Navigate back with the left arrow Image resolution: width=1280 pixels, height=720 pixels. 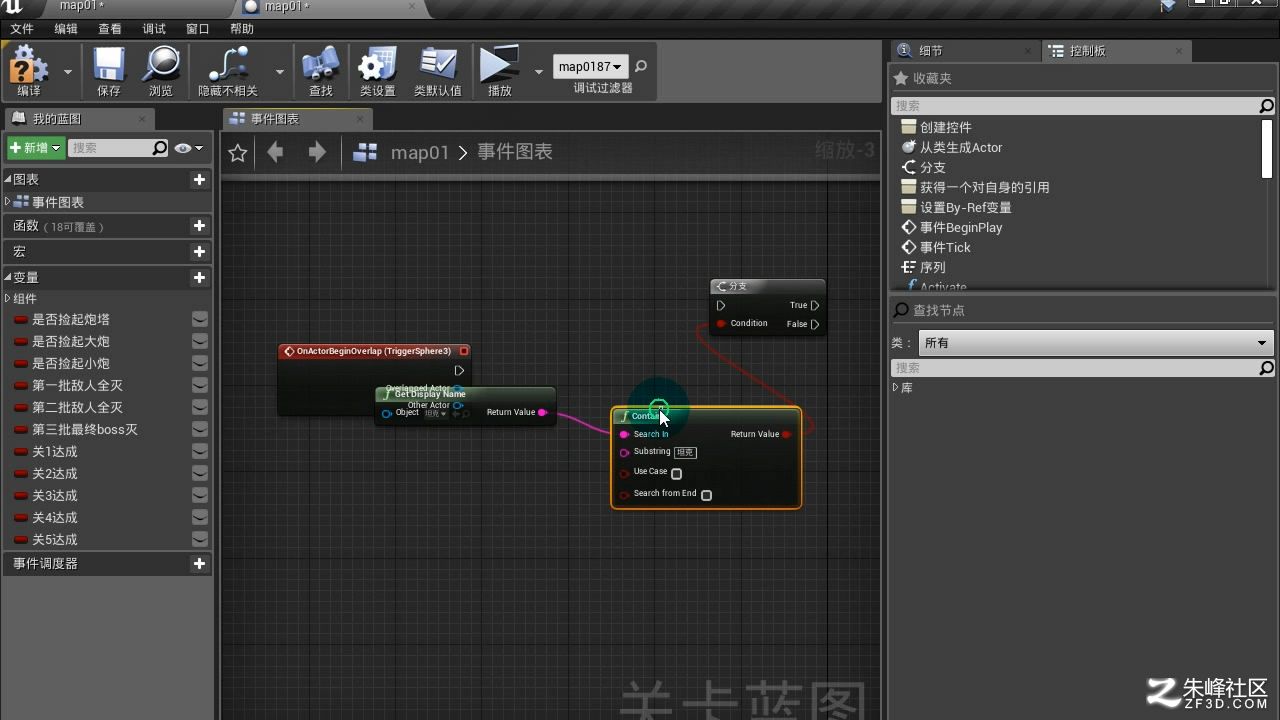coord(275,152)
